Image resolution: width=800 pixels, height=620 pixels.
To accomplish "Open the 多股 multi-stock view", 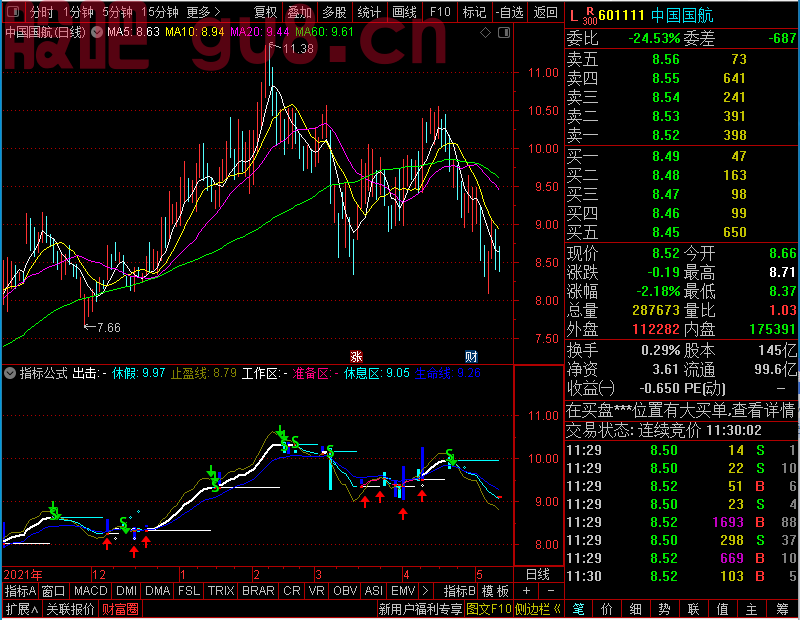I will 334,12.
